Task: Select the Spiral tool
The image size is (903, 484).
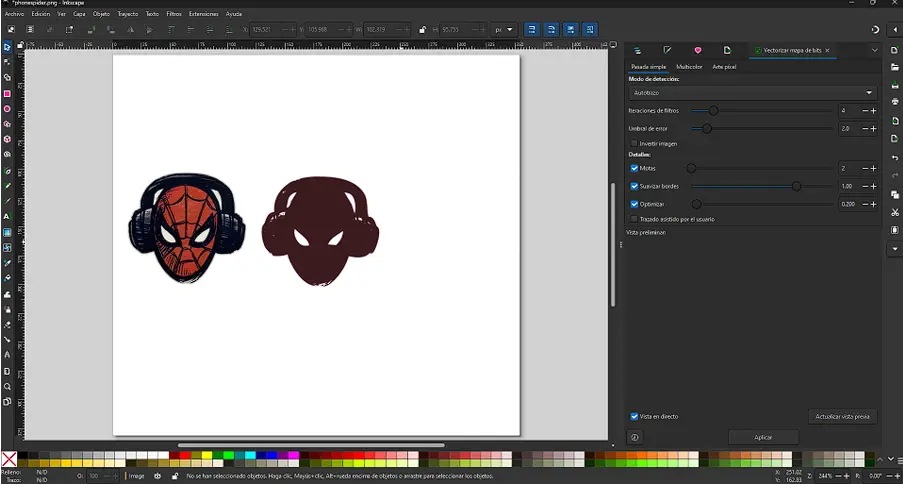Action: tap(7, 154)
